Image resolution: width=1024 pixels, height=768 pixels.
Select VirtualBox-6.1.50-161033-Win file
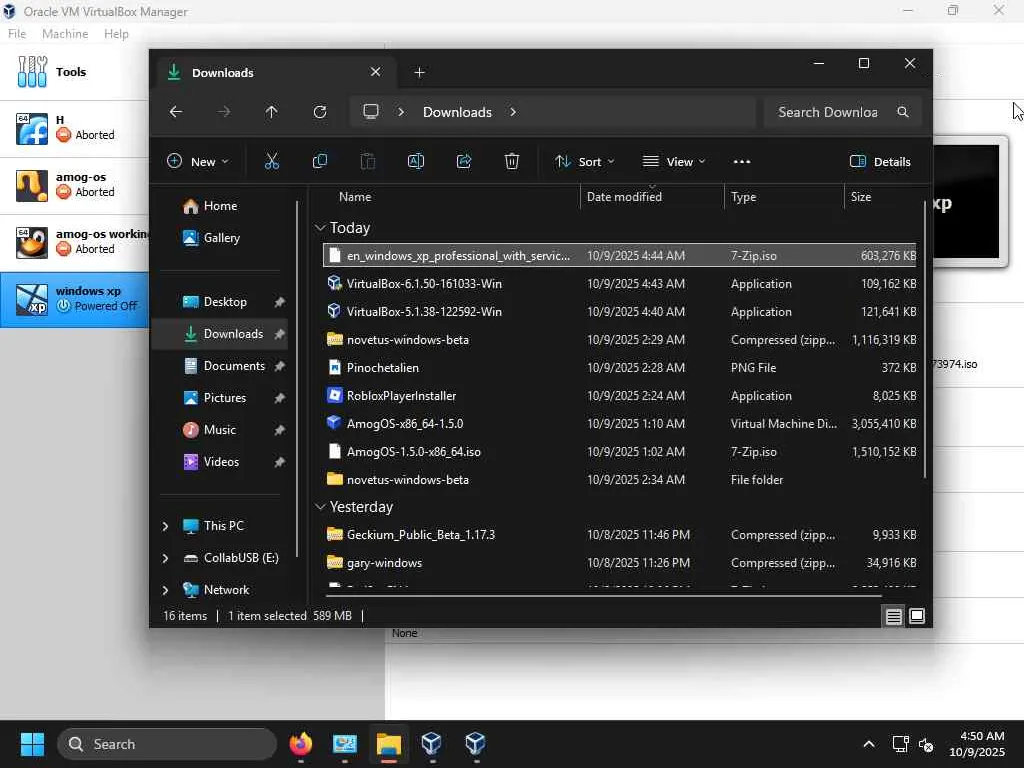(x=620, y=283)
